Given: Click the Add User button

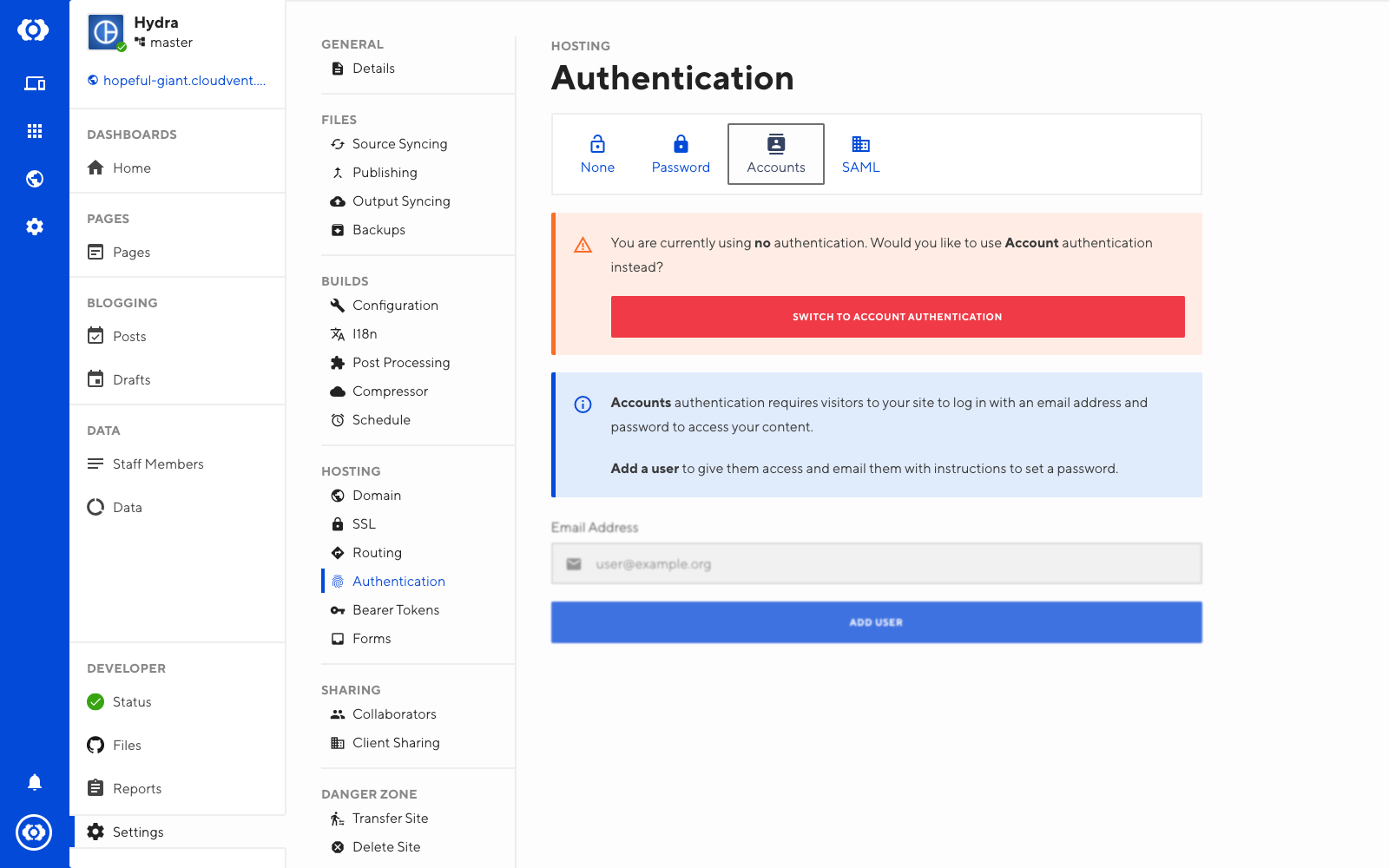Looking at the screenshot, I should 877,622.
